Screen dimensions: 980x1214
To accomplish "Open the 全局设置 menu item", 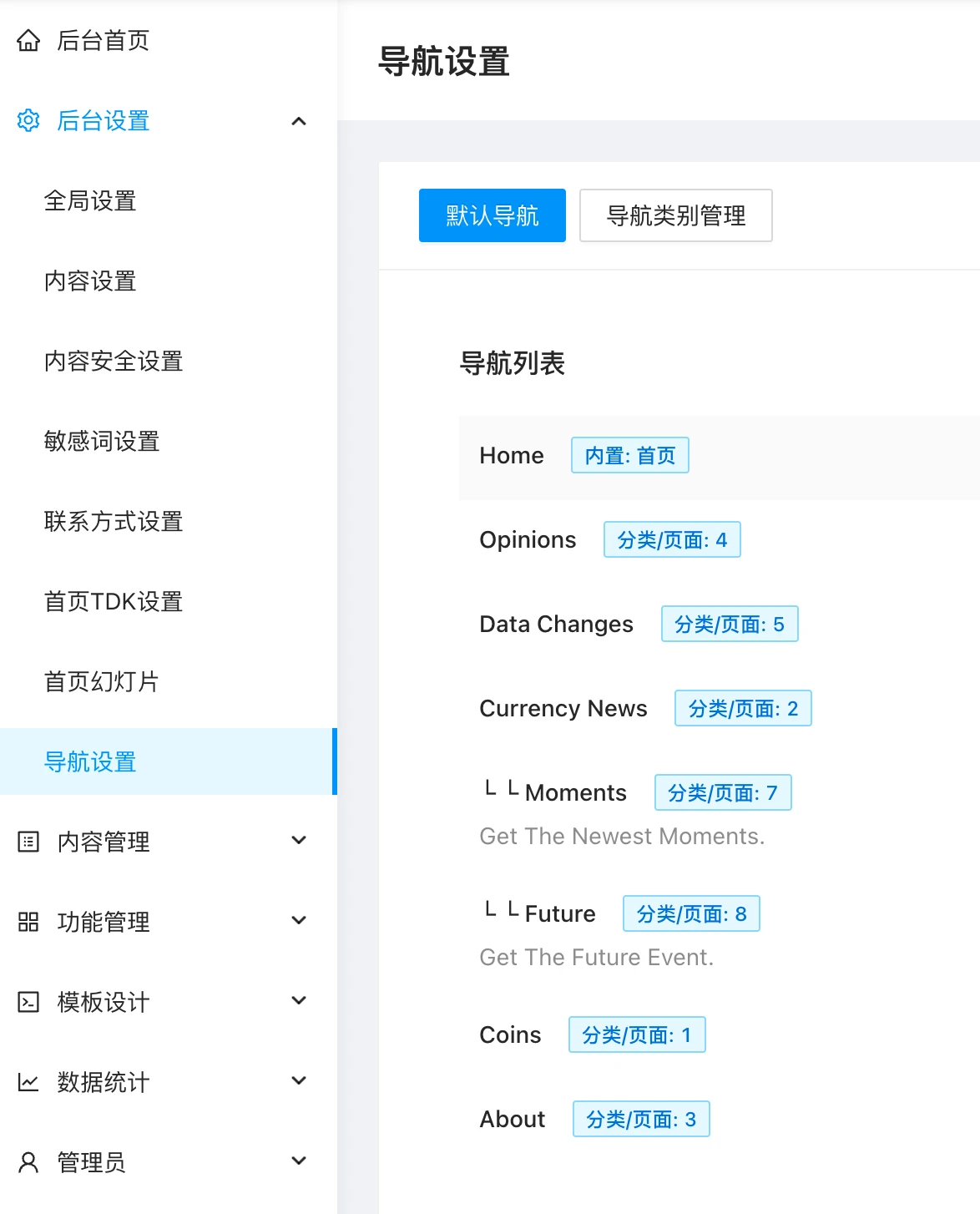I will point(90,201).
